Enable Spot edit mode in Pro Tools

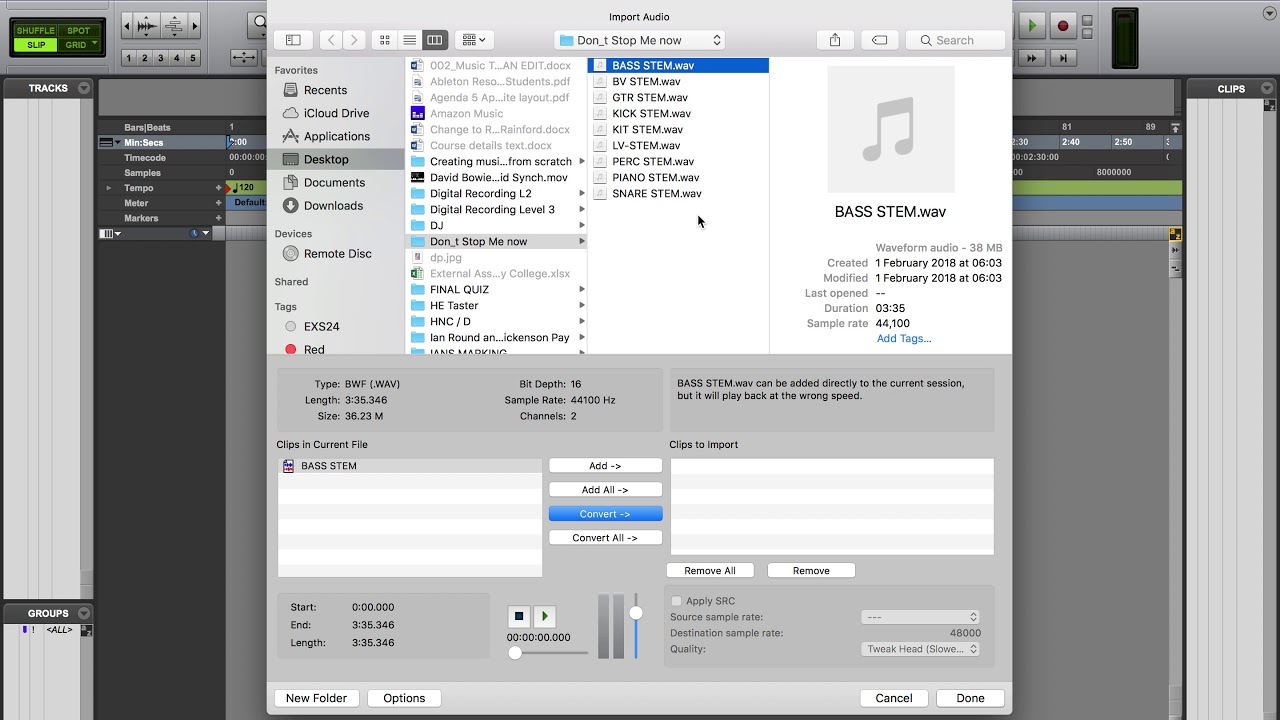pos(78,31)
